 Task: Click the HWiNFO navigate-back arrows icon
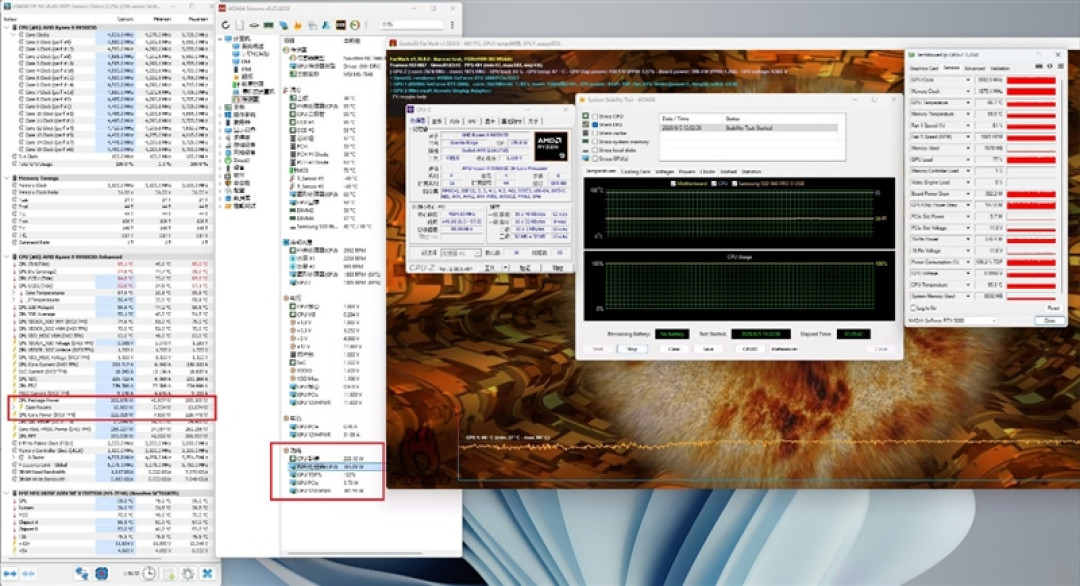pyautogui.click(x=10, y=574)
